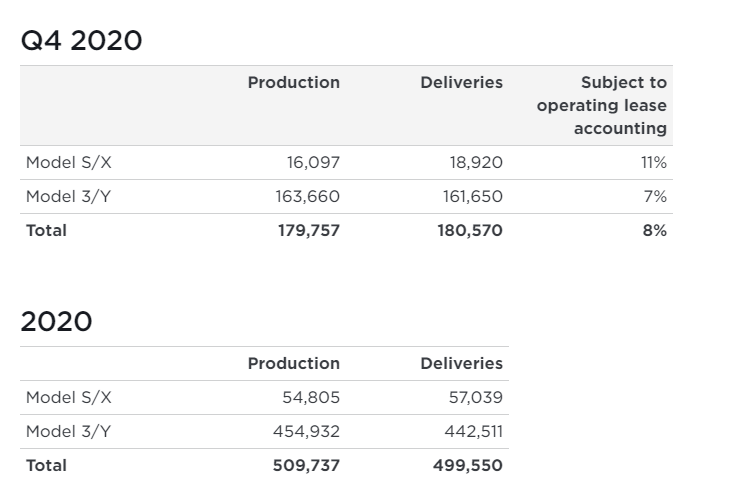This screenshot has height=488, width=740.
Task: Click Model 3/Y row label in 2020 annual table
Action: pos(68,431)
